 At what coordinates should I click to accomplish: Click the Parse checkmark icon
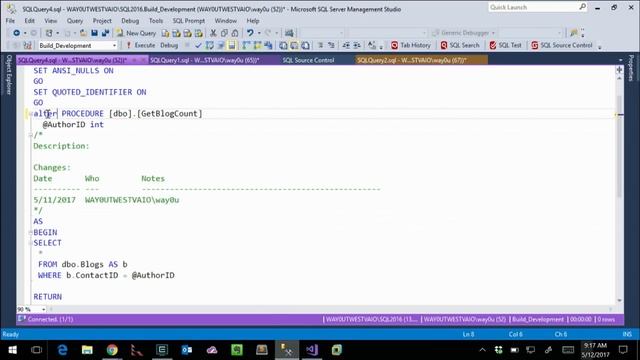pos(198,45)
